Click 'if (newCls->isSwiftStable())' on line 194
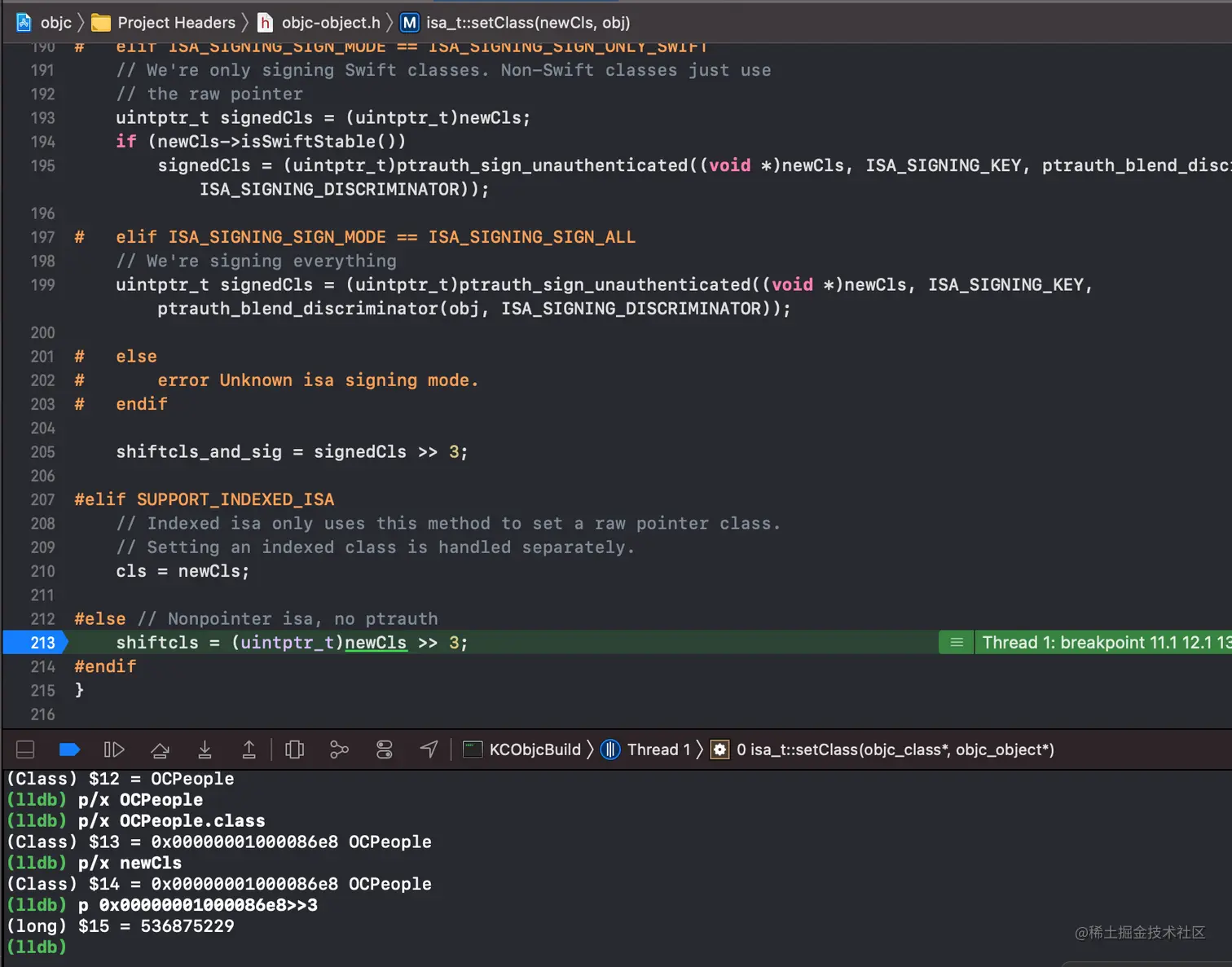Image resolution: width=1232 pixels, height=967 pixels. point(261,142)
